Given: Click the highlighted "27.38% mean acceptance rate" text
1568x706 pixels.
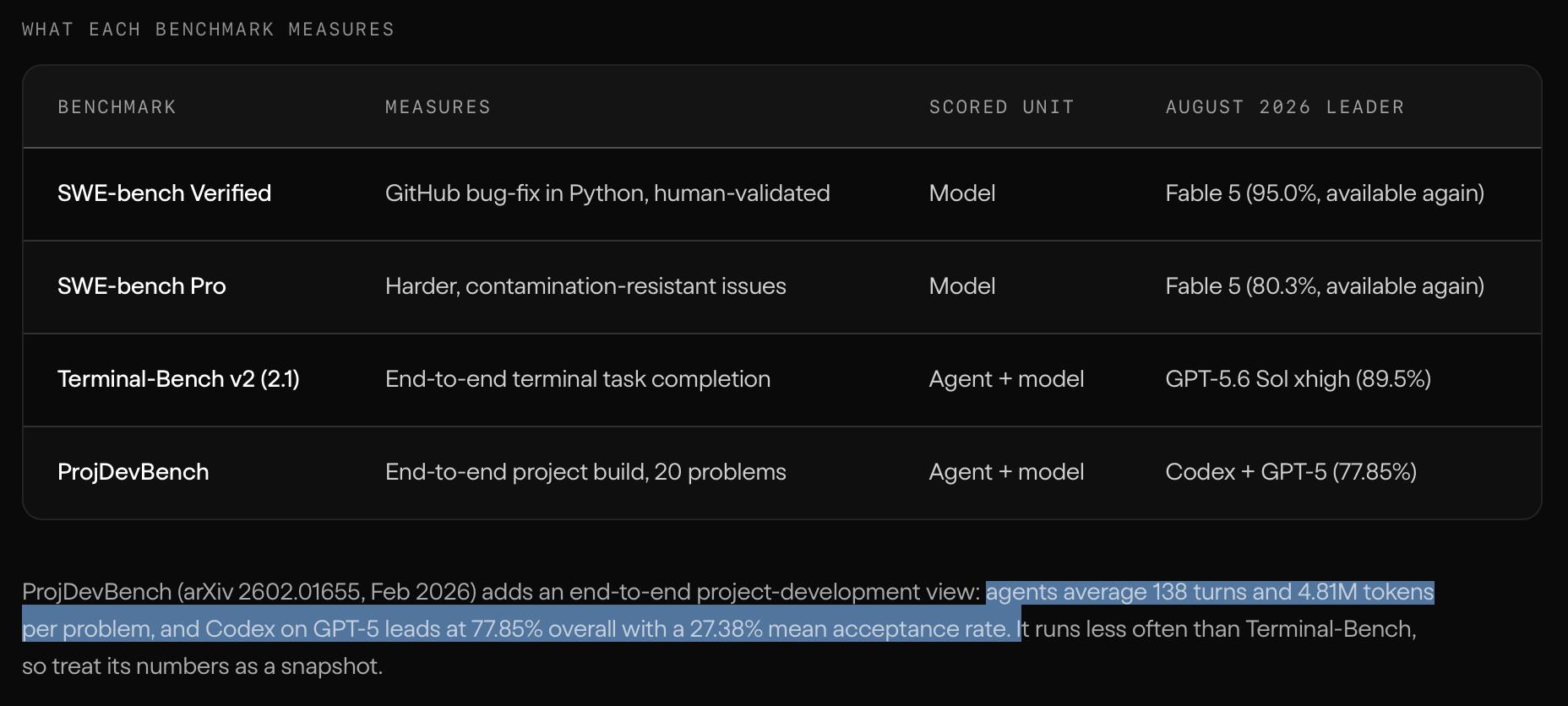Looking at the screenshot, I should tap(849, 629).
